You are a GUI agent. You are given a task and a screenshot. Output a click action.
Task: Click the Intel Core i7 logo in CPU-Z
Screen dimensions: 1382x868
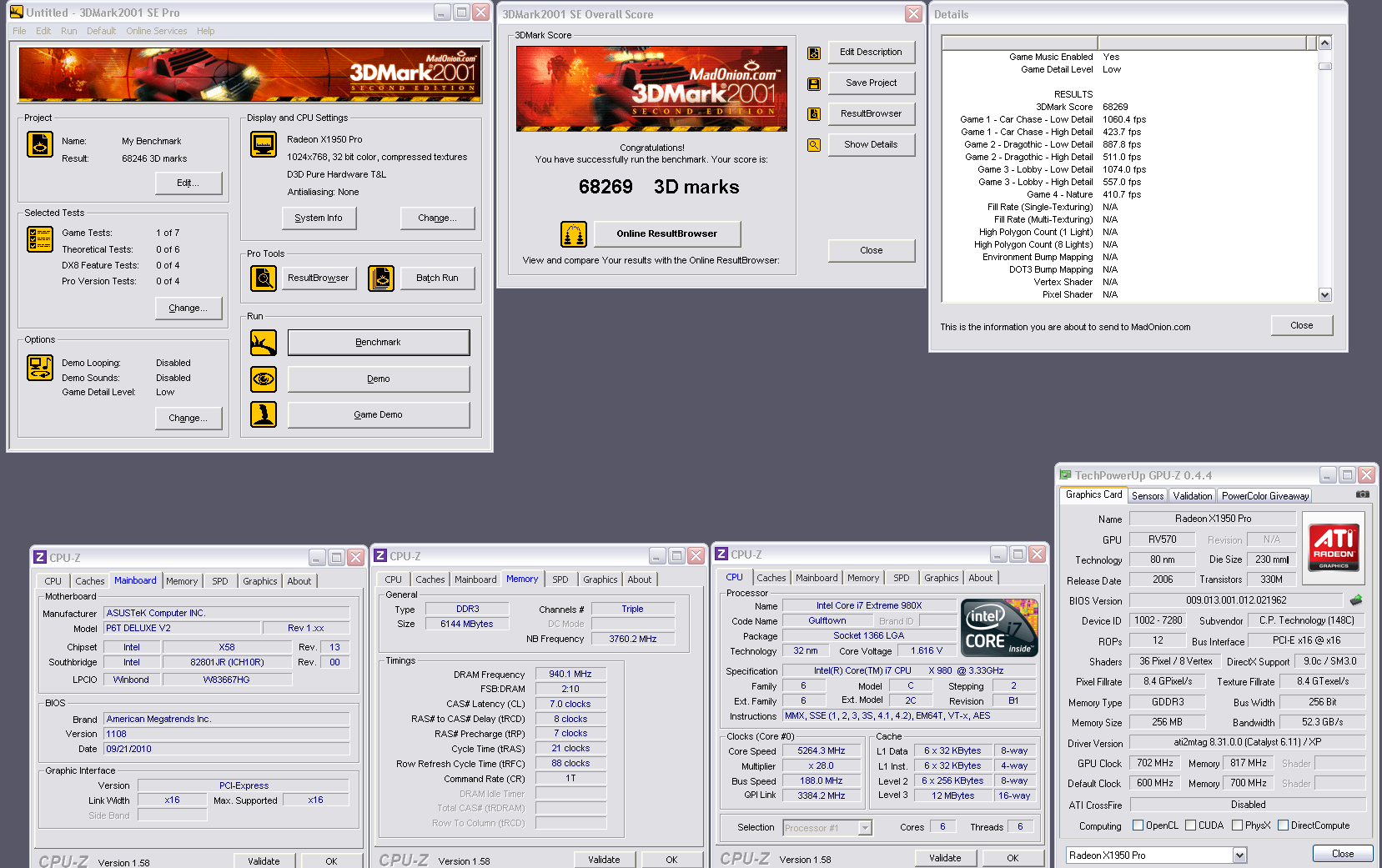[x=999, y=627]
